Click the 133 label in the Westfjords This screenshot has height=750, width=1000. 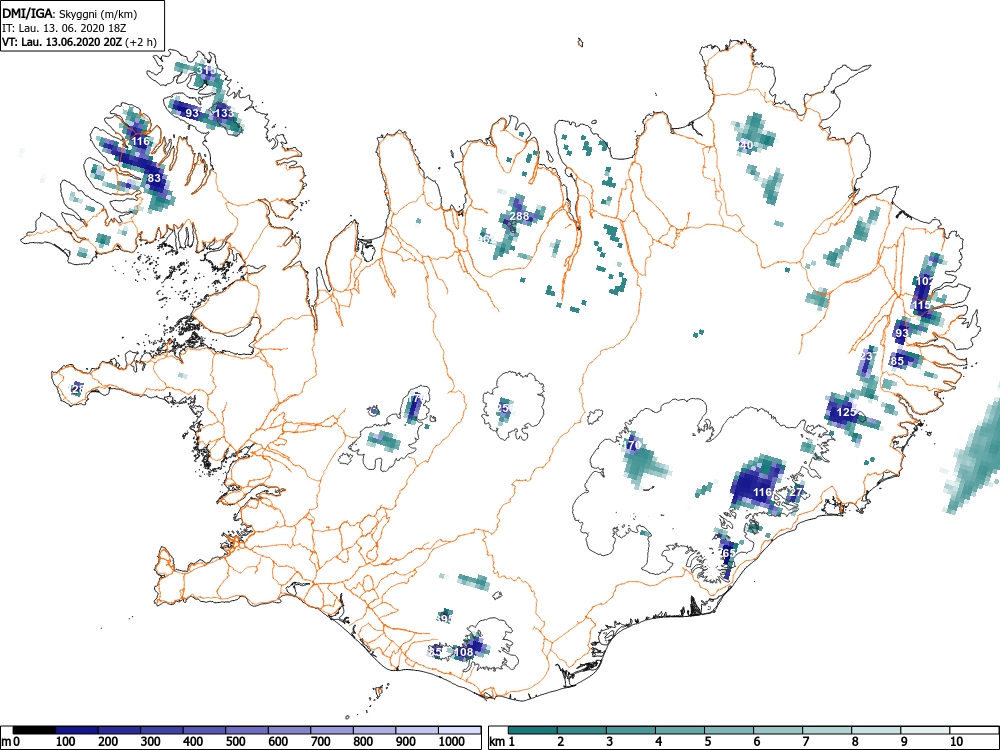[224, 114]
